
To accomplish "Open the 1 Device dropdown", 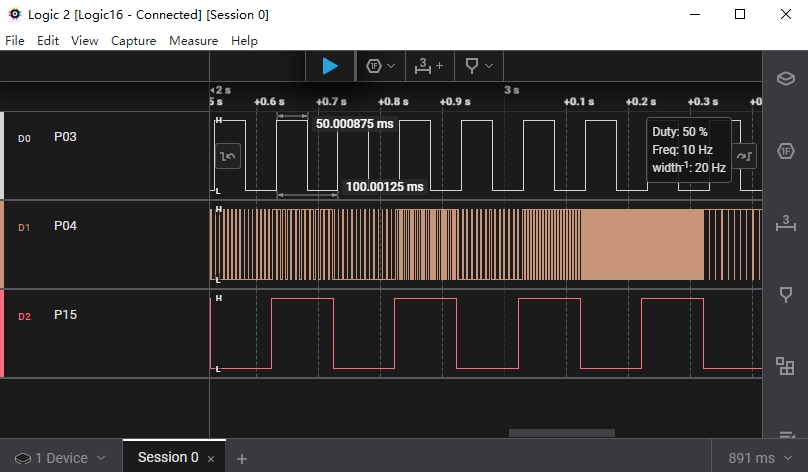I will [x=60, y=458].
